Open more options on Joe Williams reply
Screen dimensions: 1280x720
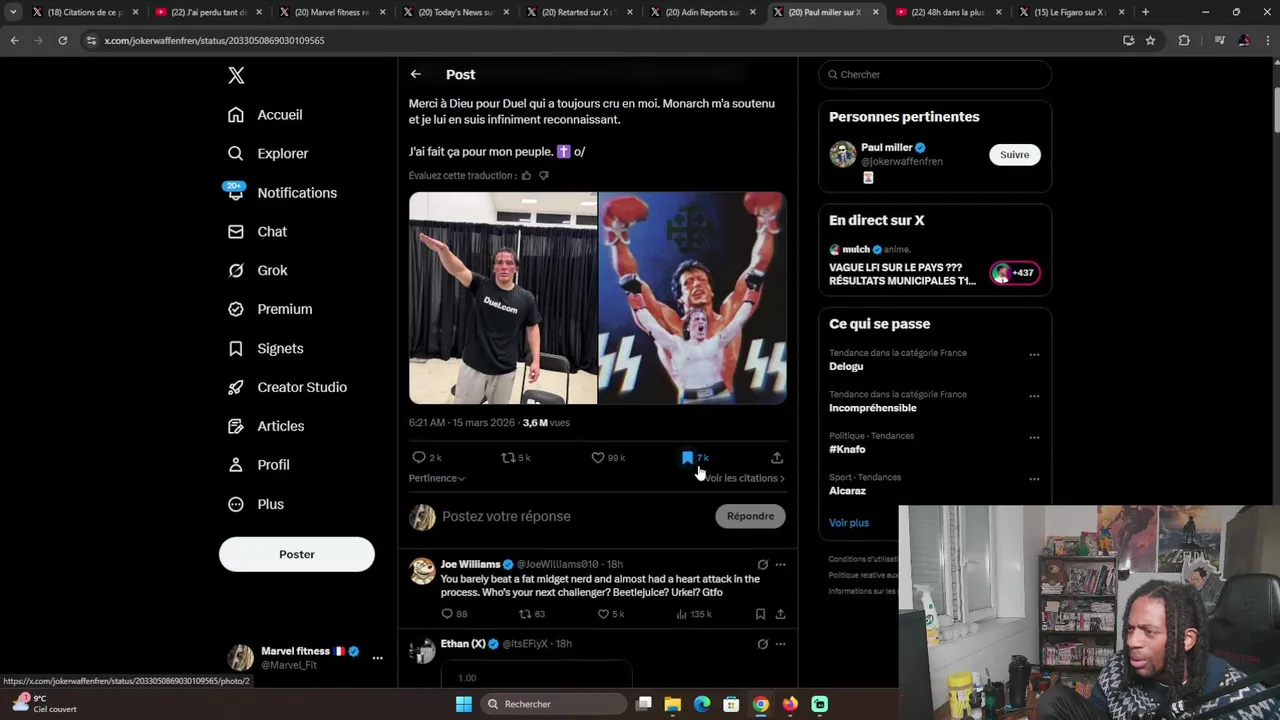coord(780,565)
